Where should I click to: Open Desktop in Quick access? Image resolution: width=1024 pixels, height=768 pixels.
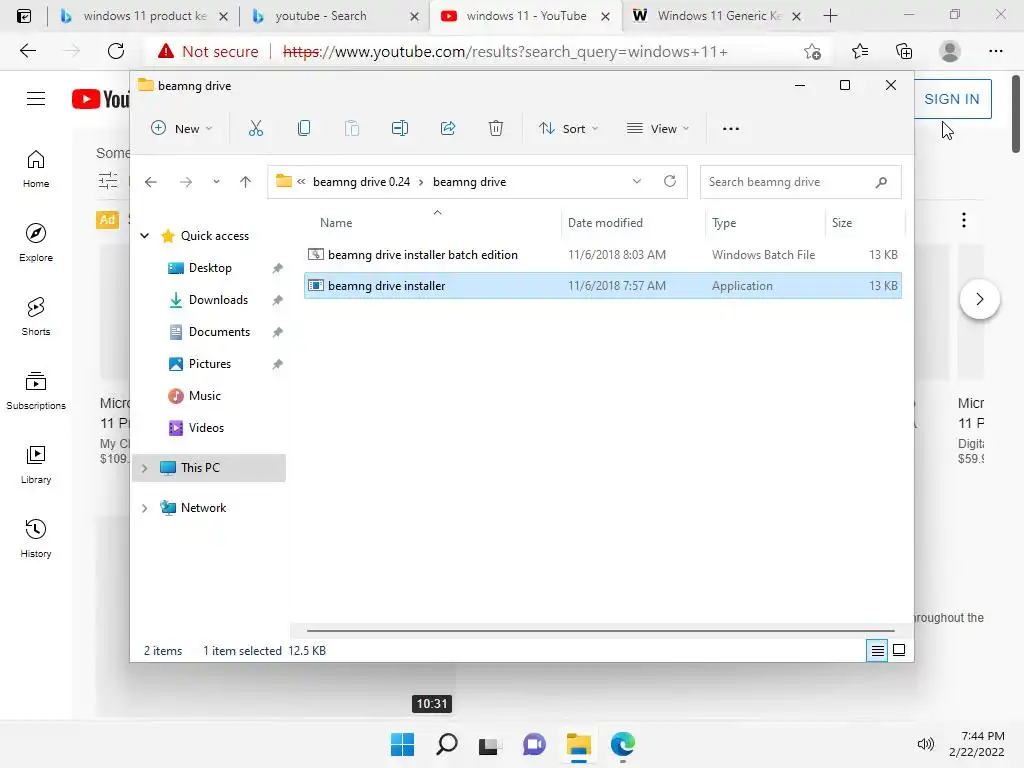pos(210,268)
